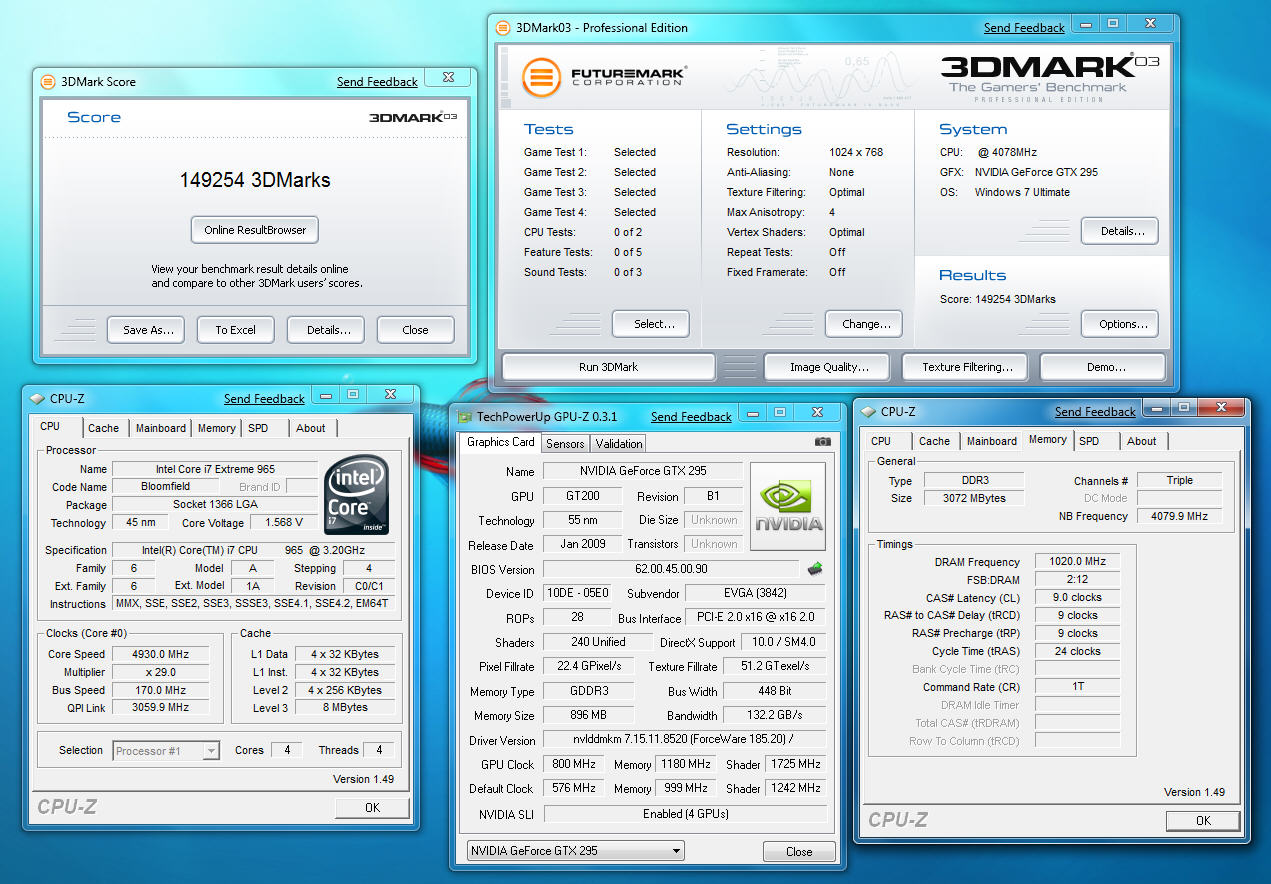This screenshot has width=1271, height=884.
Task: Click the NB Frequency value 4079.9 MHz
Action: [1179, 517]
